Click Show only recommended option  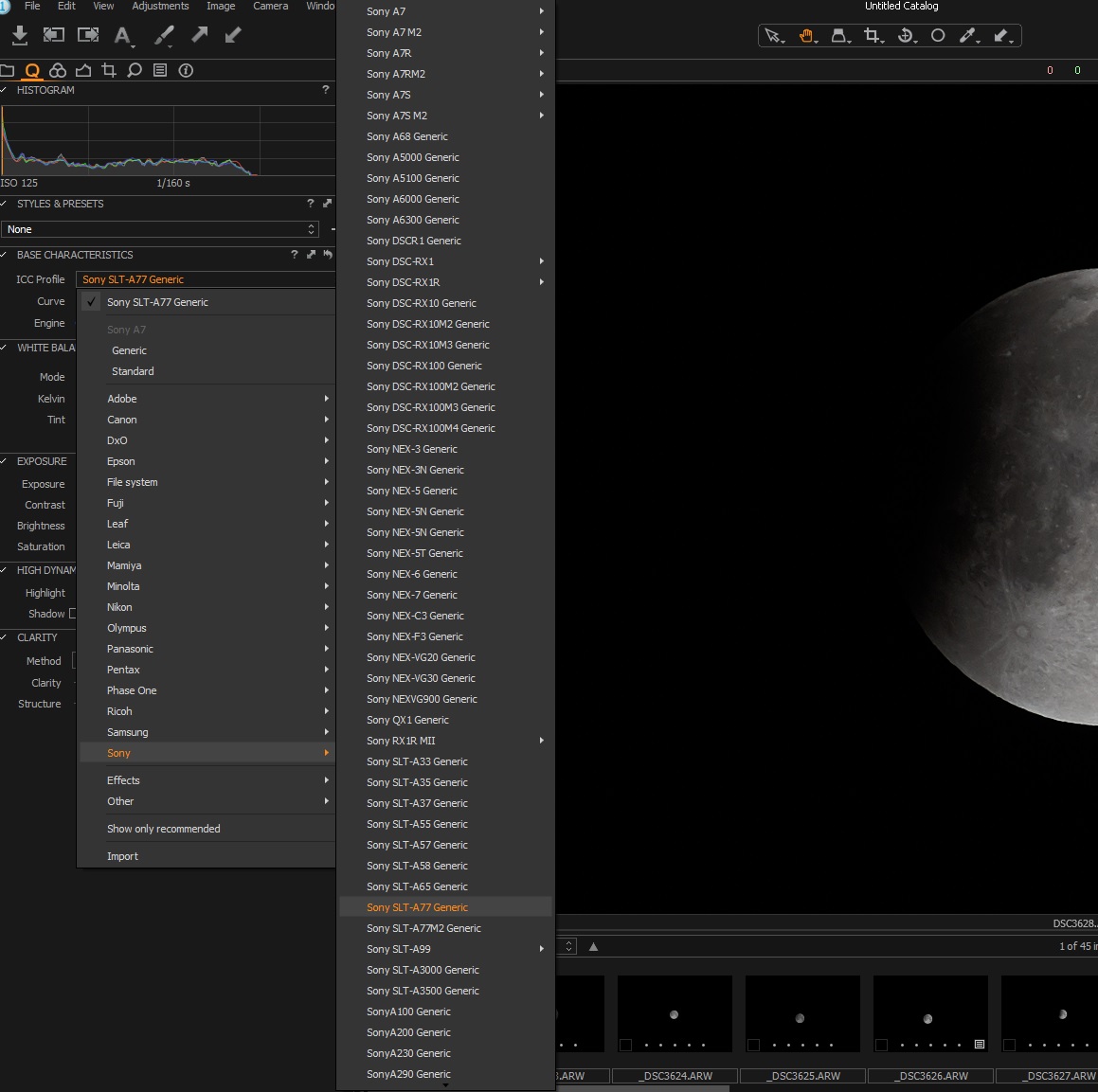[164, 829]
